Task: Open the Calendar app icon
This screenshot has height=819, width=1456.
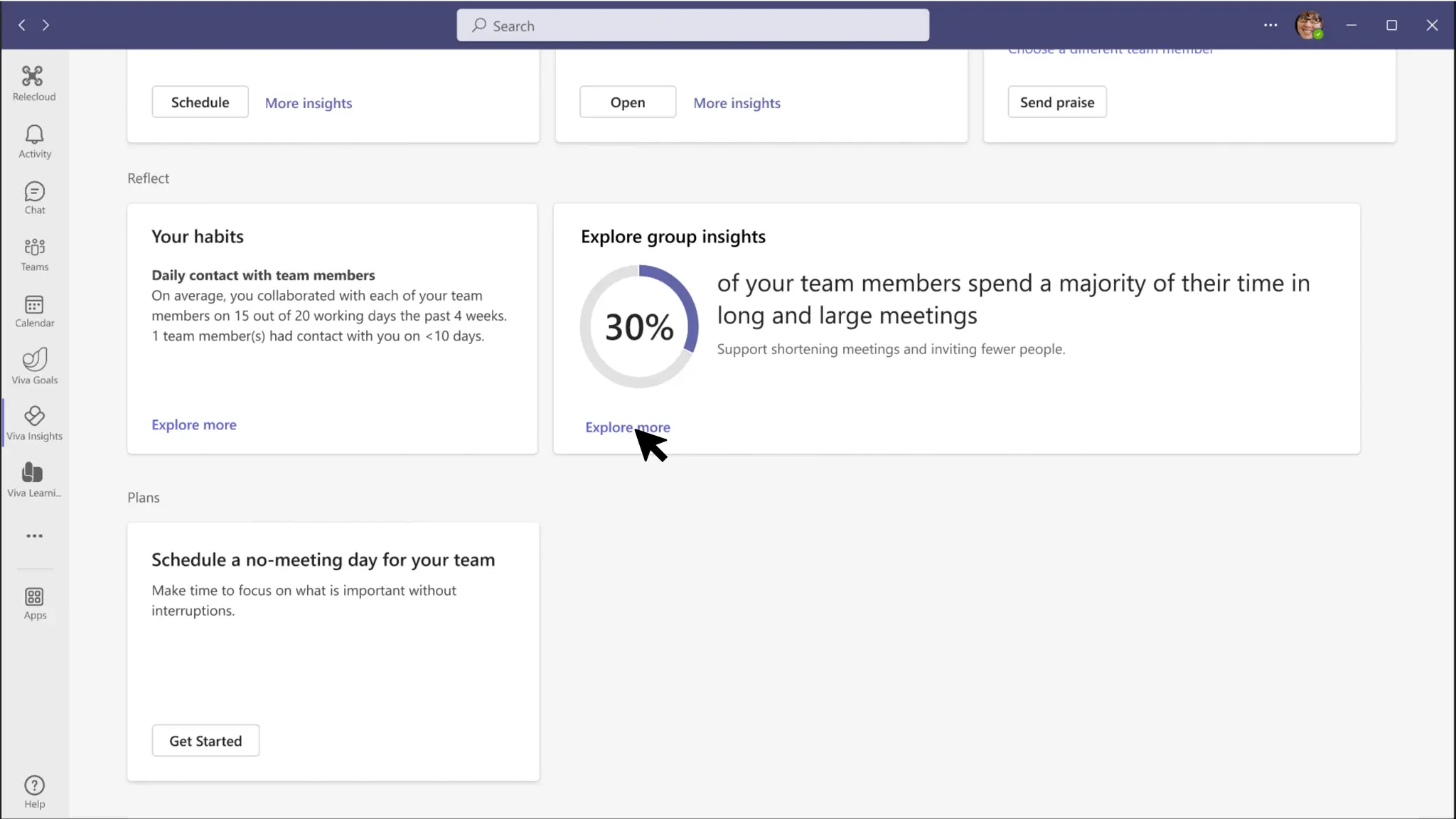Action: [34, 311]
